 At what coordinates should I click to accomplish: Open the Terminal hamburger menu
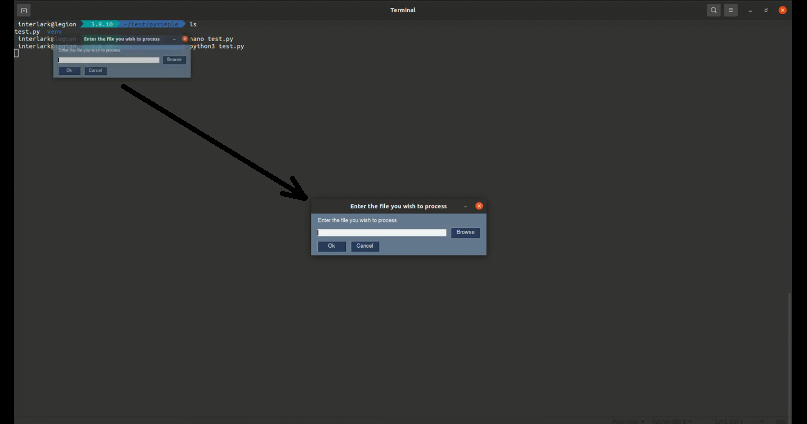(731, 10)
